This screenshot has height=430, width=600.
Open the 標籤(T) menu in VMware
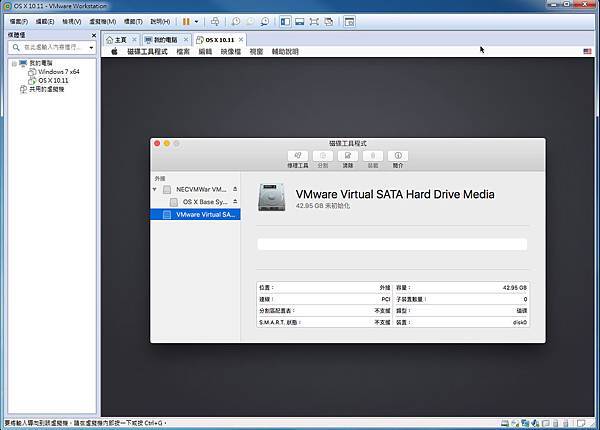pos(133,22)
